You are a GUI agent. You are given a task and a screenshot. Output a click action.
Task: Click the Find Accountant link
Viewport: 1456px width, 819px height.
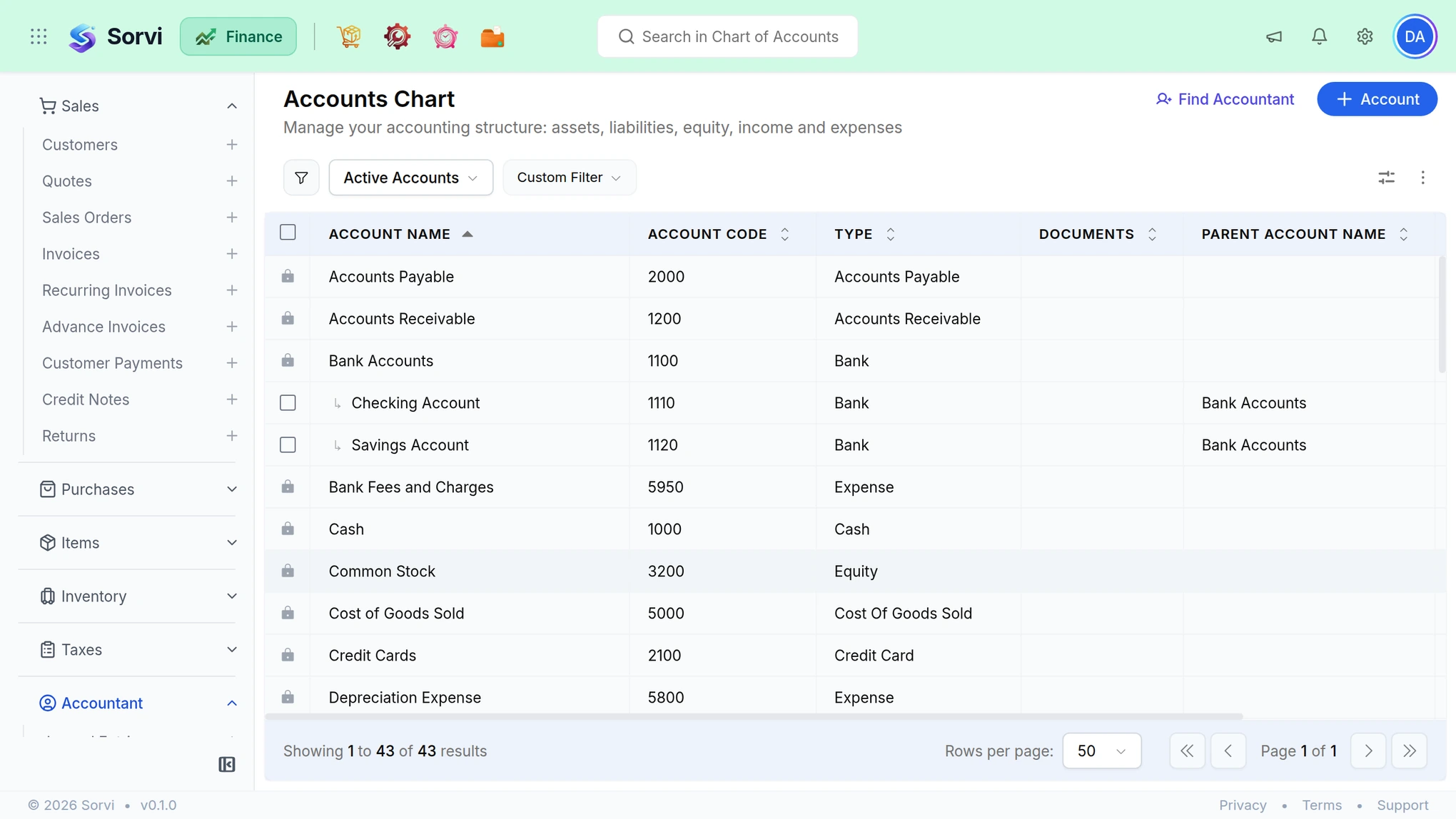(1225, 99)
